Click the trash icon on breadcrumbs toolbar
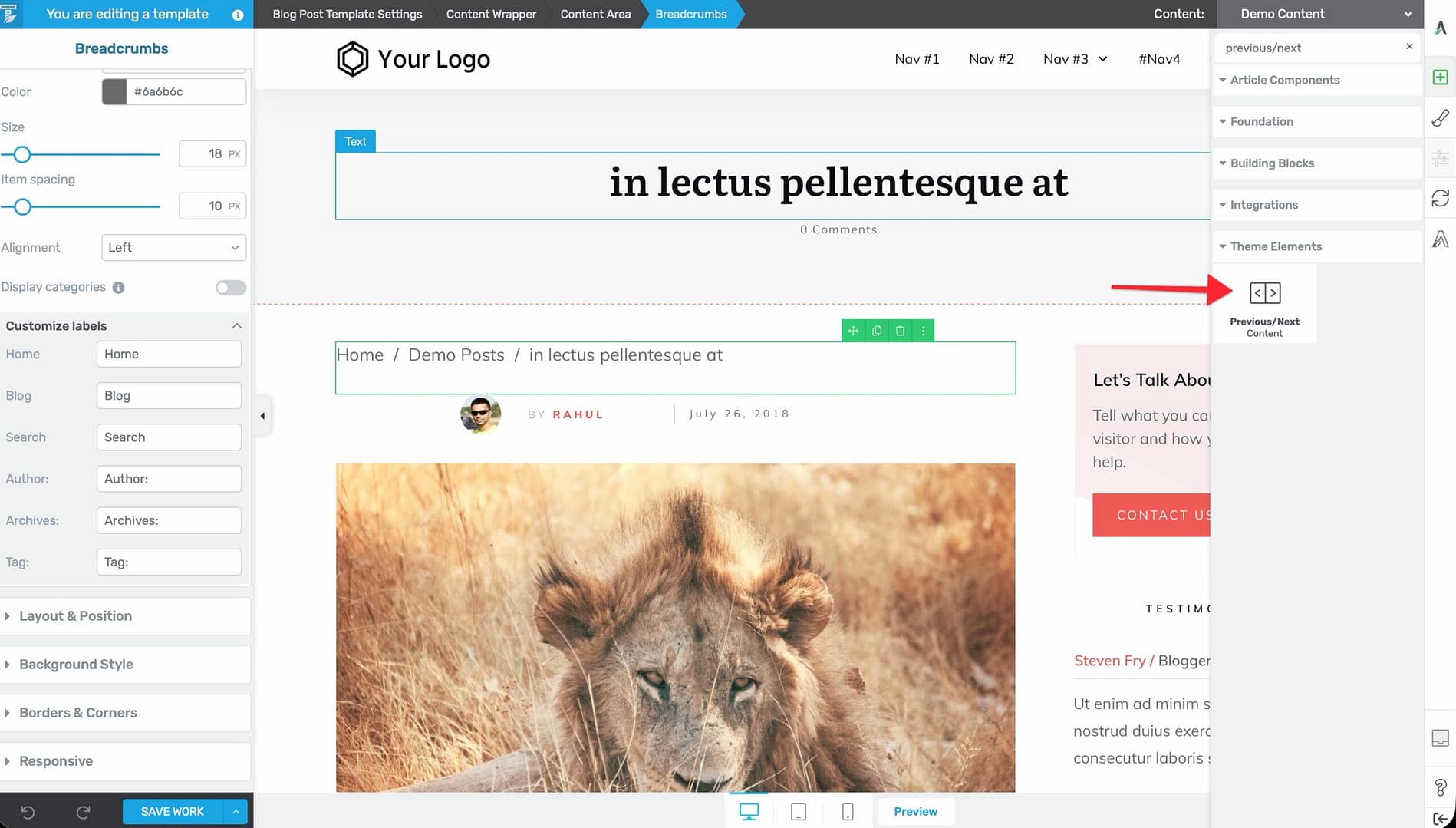This screenshot has width=1456, height=828. [x=900, y=331]
